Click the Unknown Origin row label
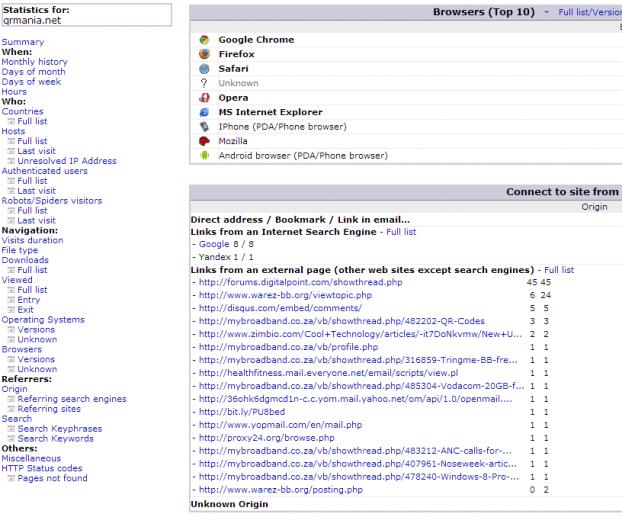Image resolution: width=622 pixels, height=530 pixels. 229,504
